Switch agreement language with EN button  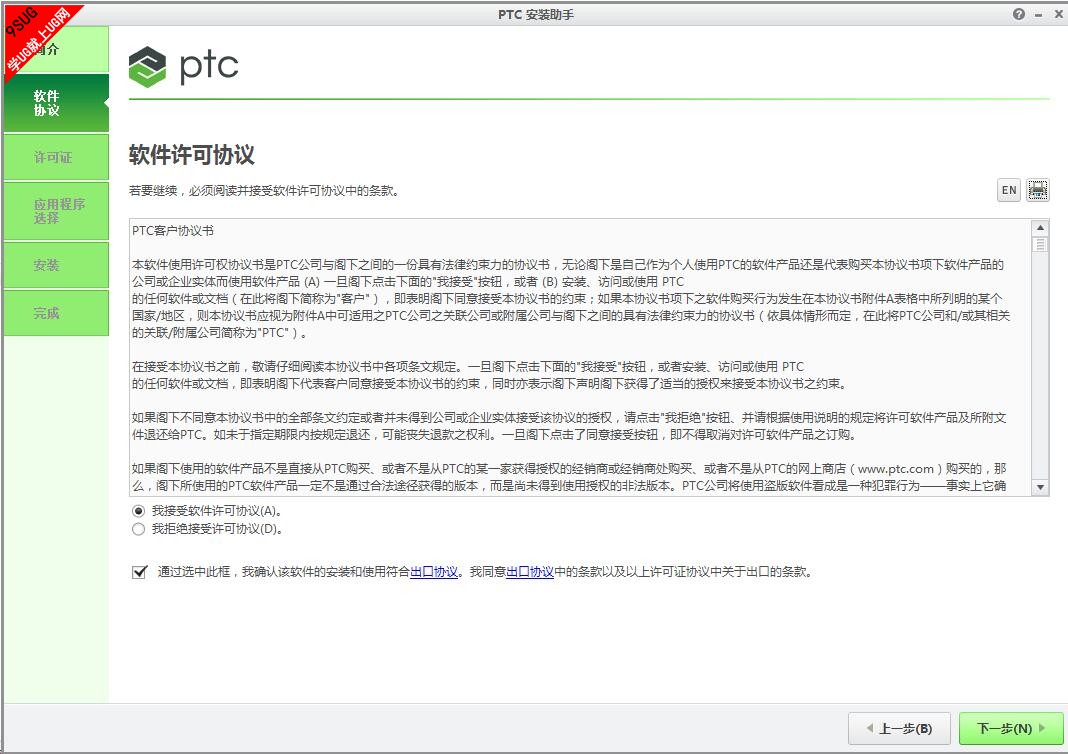[1009, 190]
